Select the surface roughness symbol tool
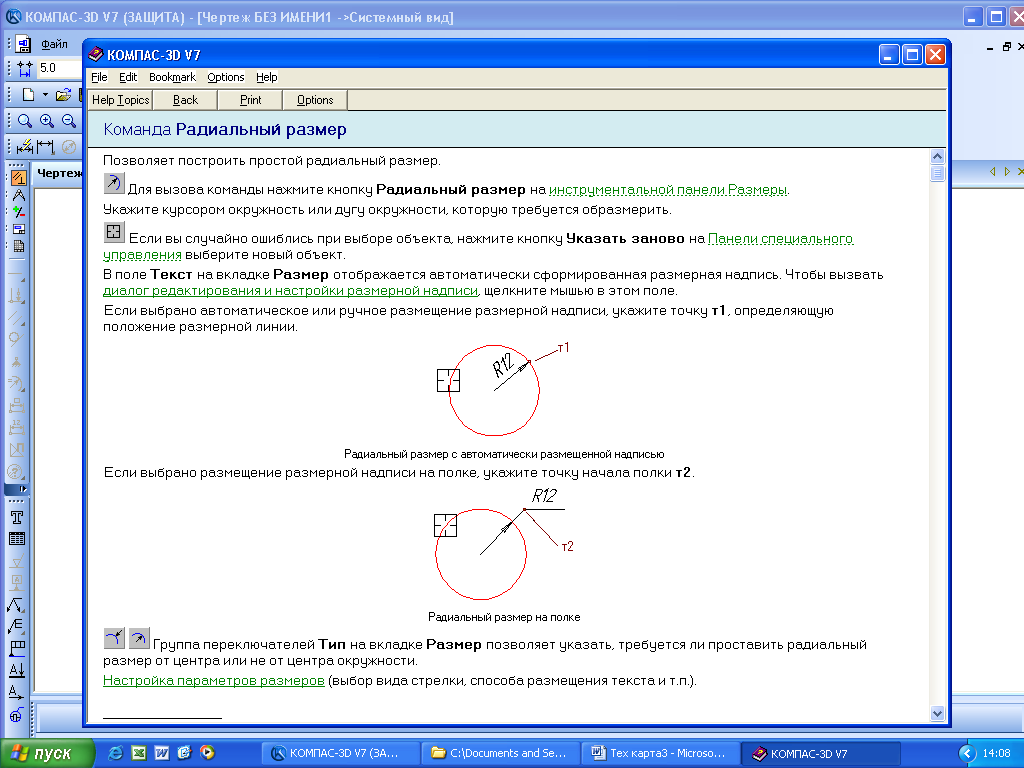Viewport: 1024px width, 768px height. pyautogui.click(x=17, y=561)
